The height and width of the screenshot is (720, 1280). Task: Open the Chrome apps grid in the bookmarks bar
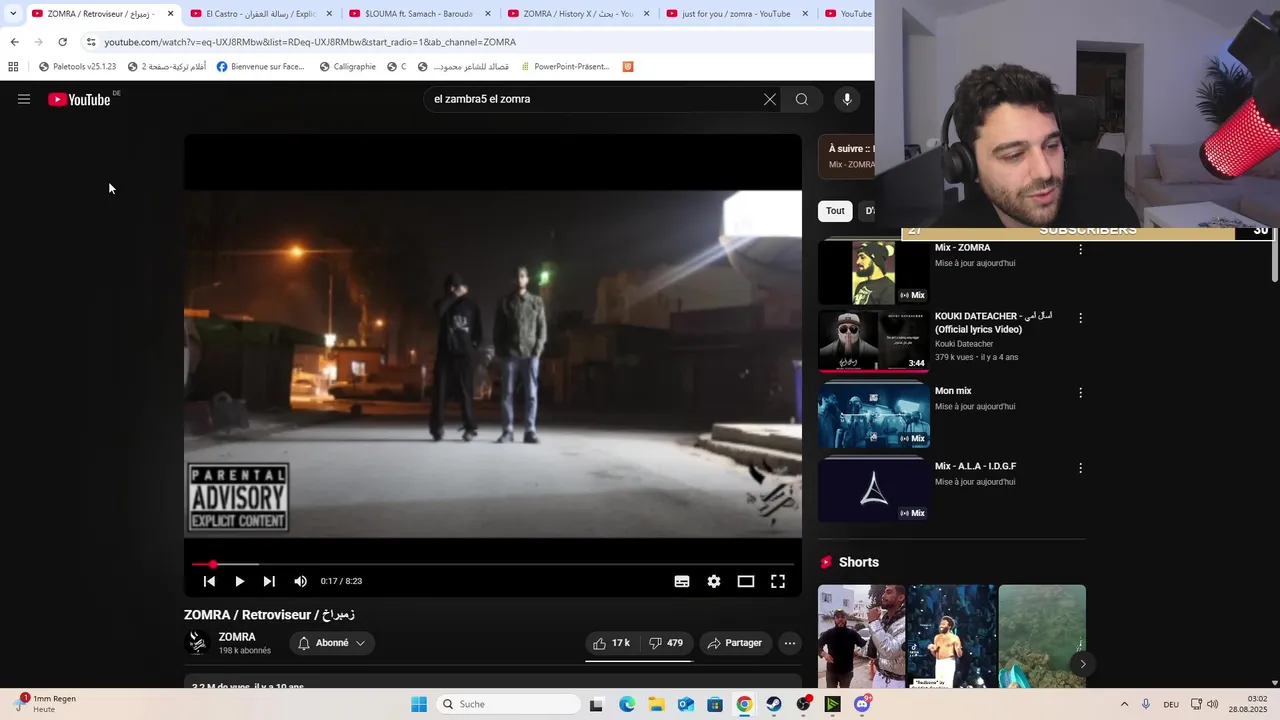pos(13,67)
